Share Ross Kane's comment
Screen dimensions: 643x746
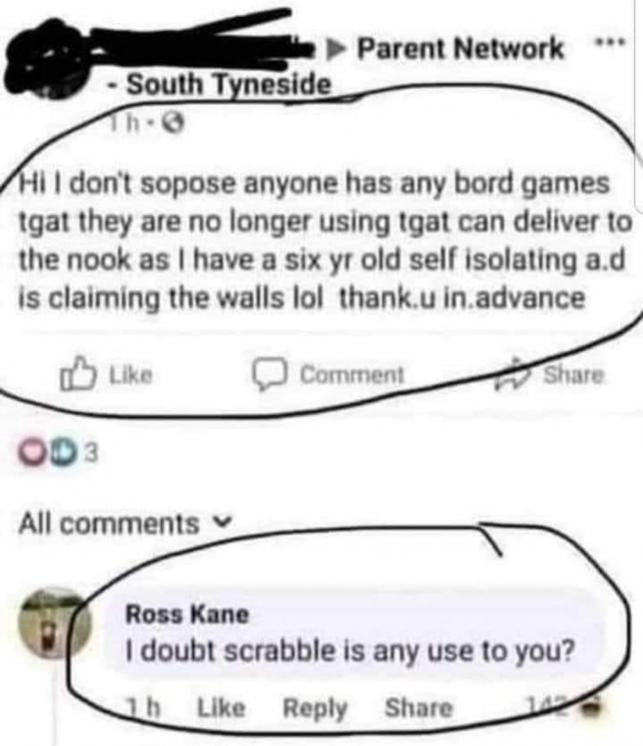[x=419, y=707]
